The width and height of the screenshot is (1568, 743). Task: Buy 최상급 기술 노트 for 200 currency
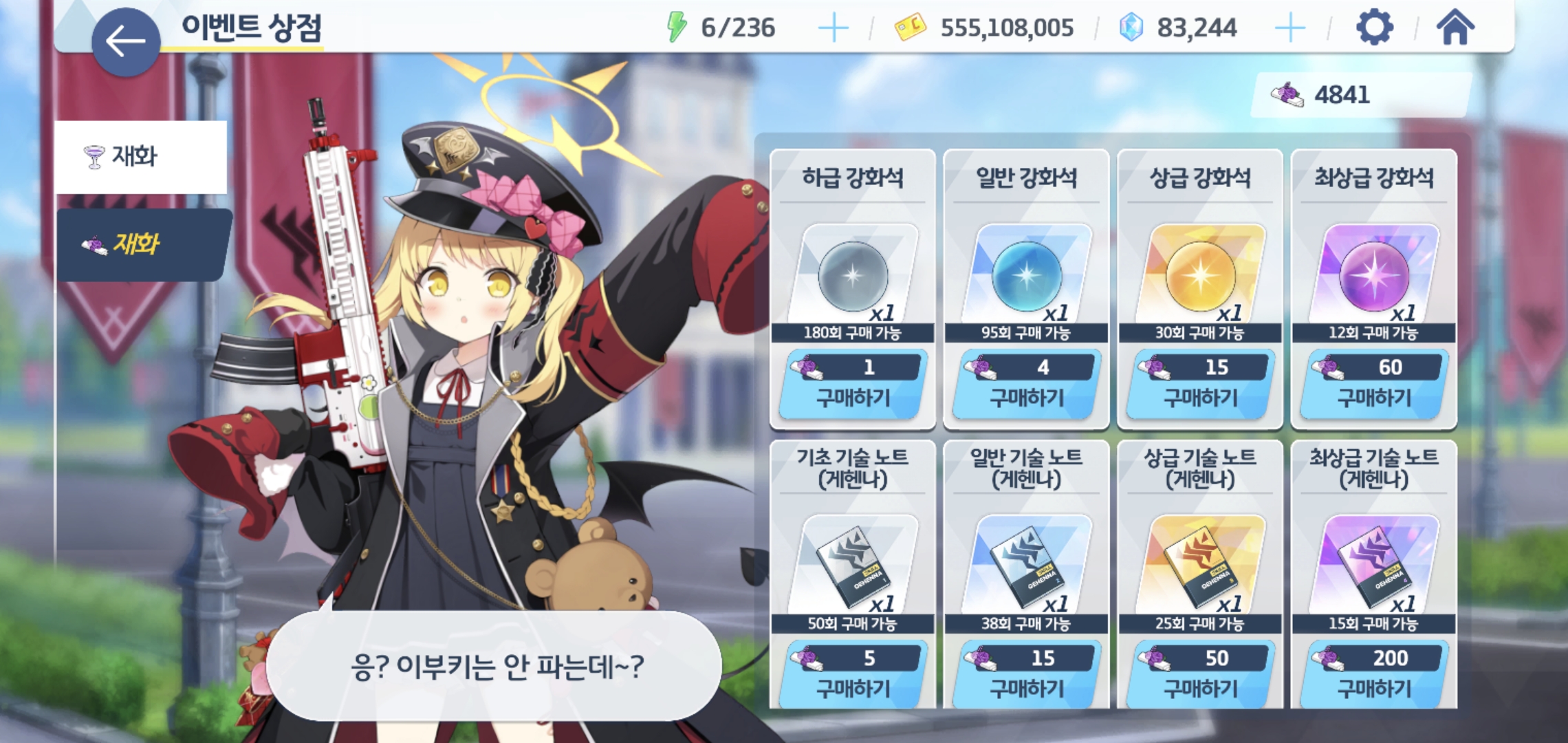pos(1374,674)
